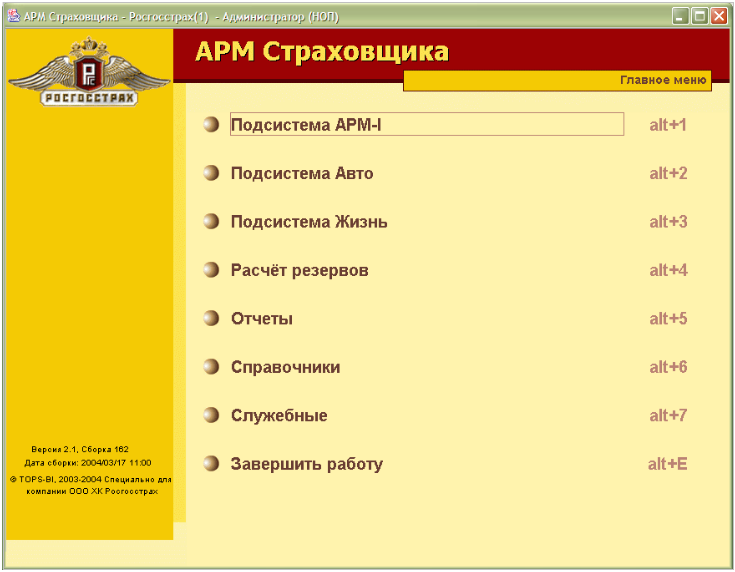Viewport: 735px width, 572px height.
Task: Open Подсистема Авто
Action: point(302,173)
